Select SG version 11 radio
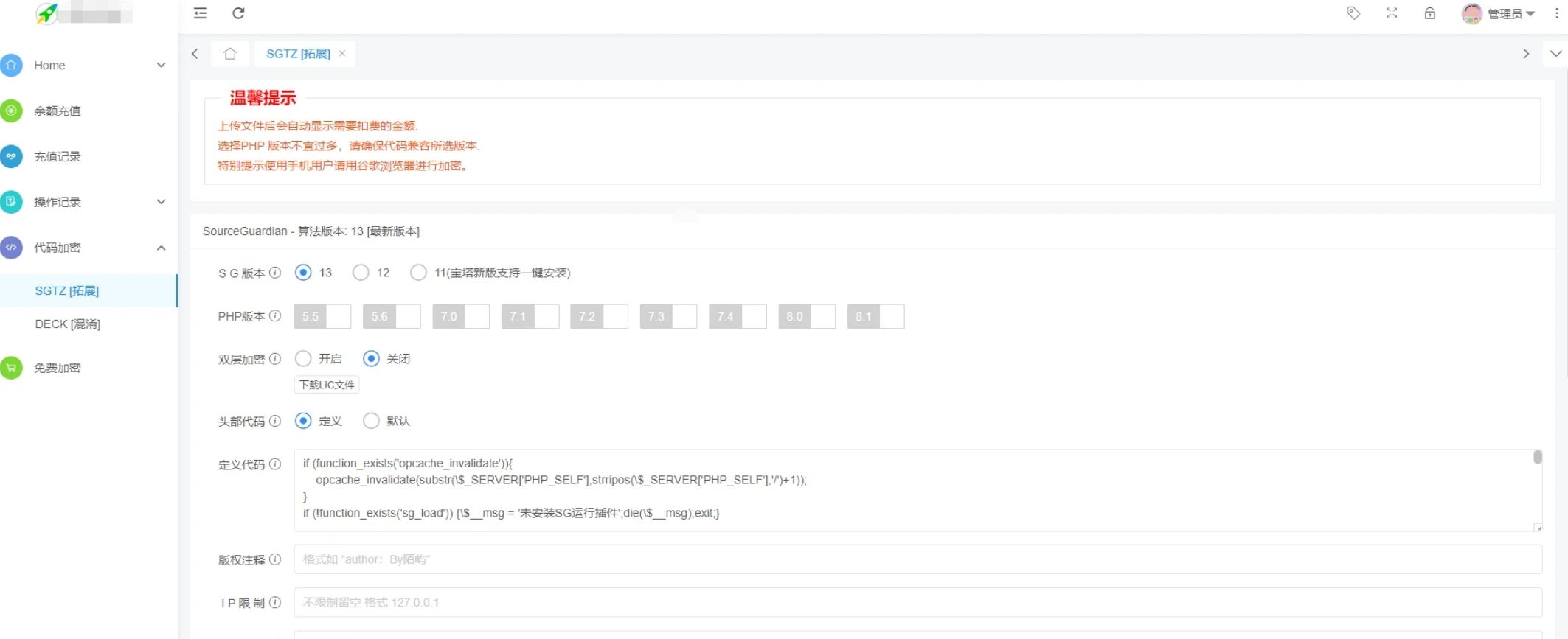Image resolution: width=1568 pixels, height=639 pixels. (418, 273)
